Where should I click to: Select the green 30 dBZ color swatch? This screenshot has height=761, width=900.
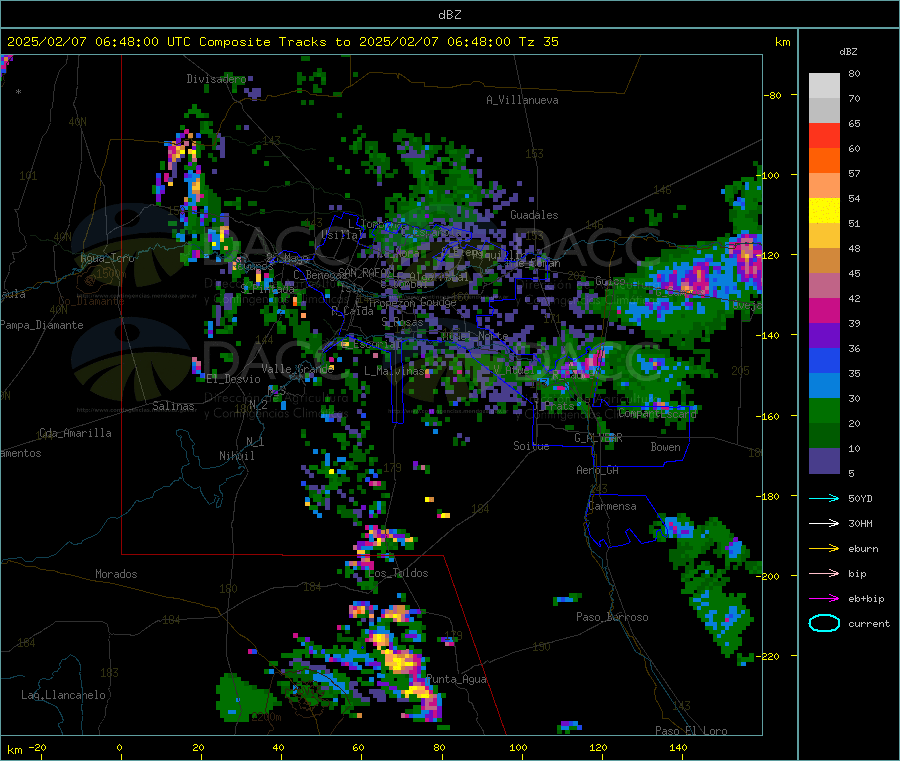(x=824, y=410)
